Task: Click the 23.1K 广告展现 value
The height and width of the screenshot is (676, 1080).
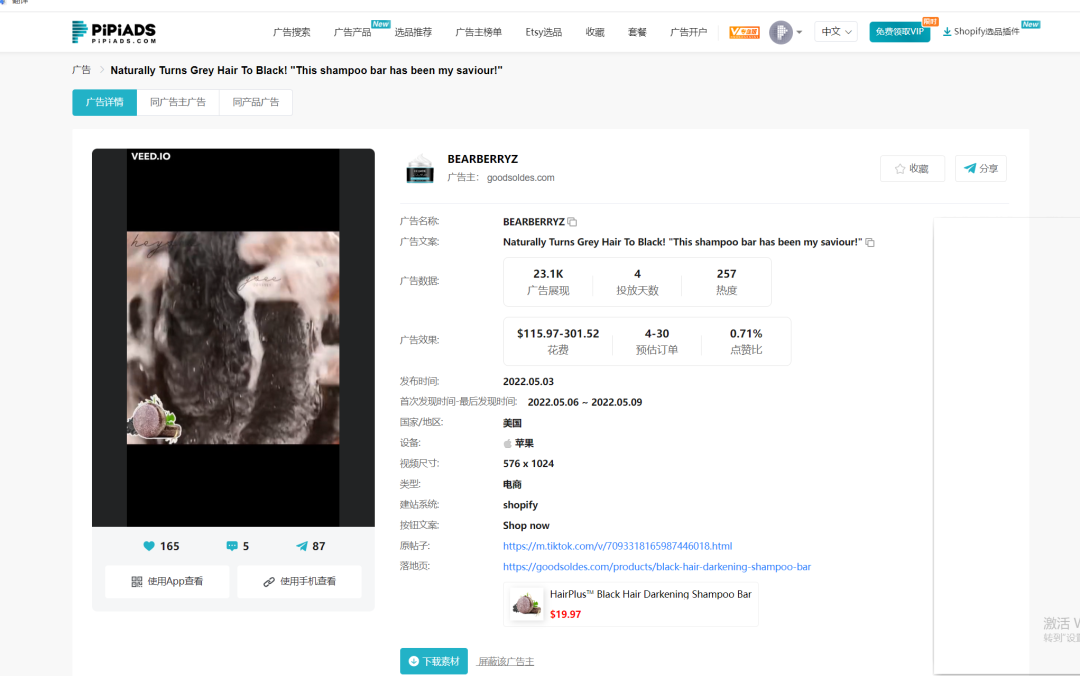Action: (548, 274)
